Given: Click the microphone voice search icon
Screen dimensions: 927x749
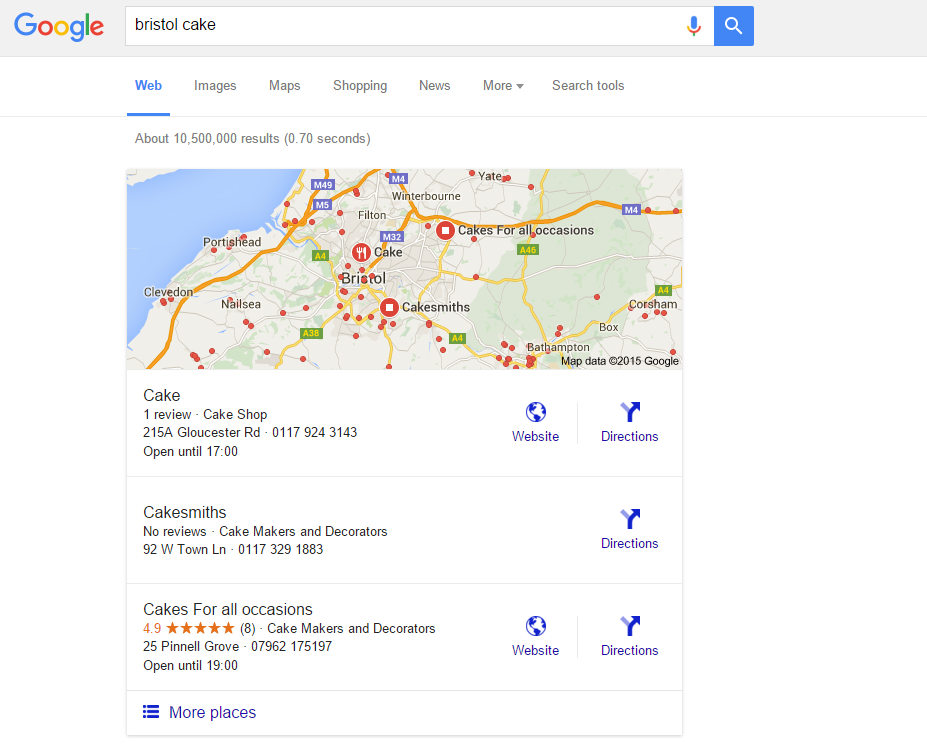Looking at the screenshot, I should pyautogui.click(x=694, y=26).
